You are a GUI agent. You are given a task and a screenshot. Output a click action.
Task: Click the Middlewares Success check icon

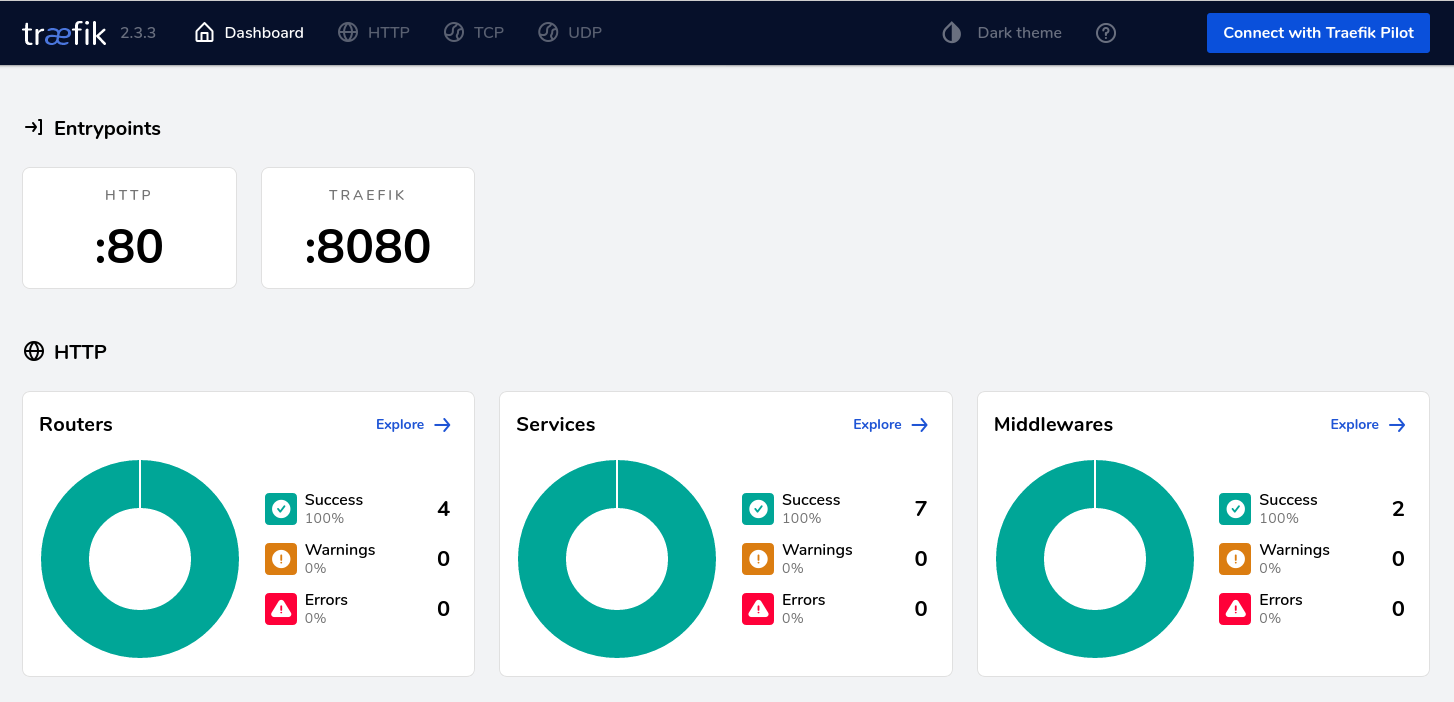tap(1235, 509)
